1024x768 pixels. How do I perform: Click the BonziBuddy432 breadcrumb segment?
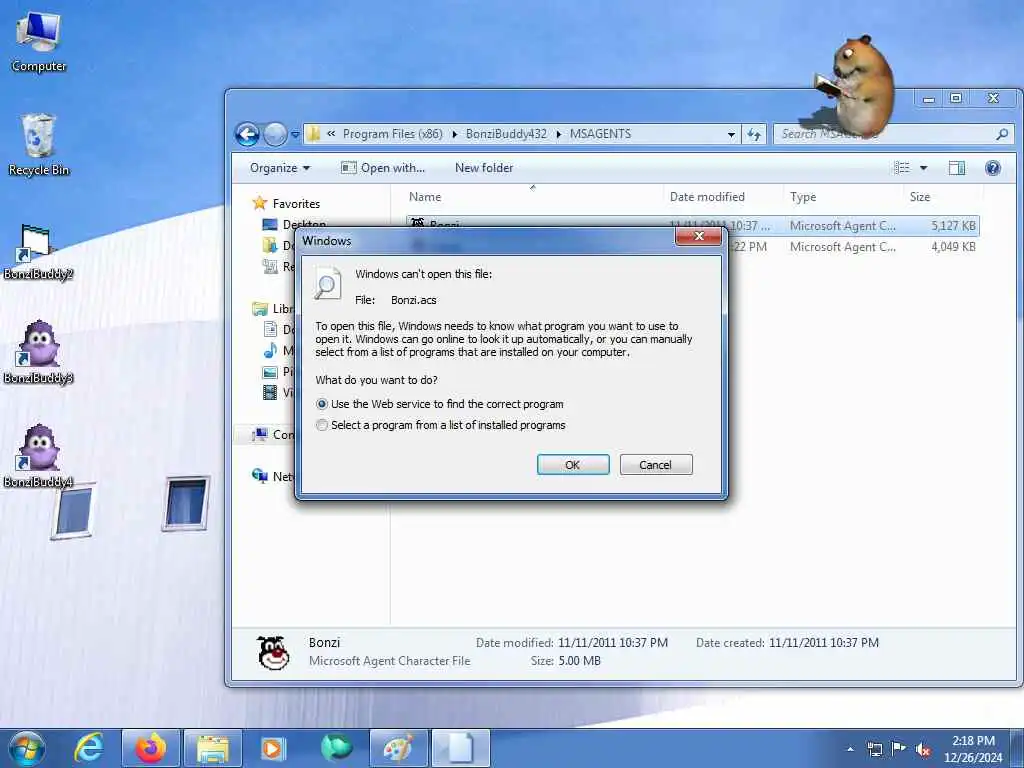tap(506, 134)
